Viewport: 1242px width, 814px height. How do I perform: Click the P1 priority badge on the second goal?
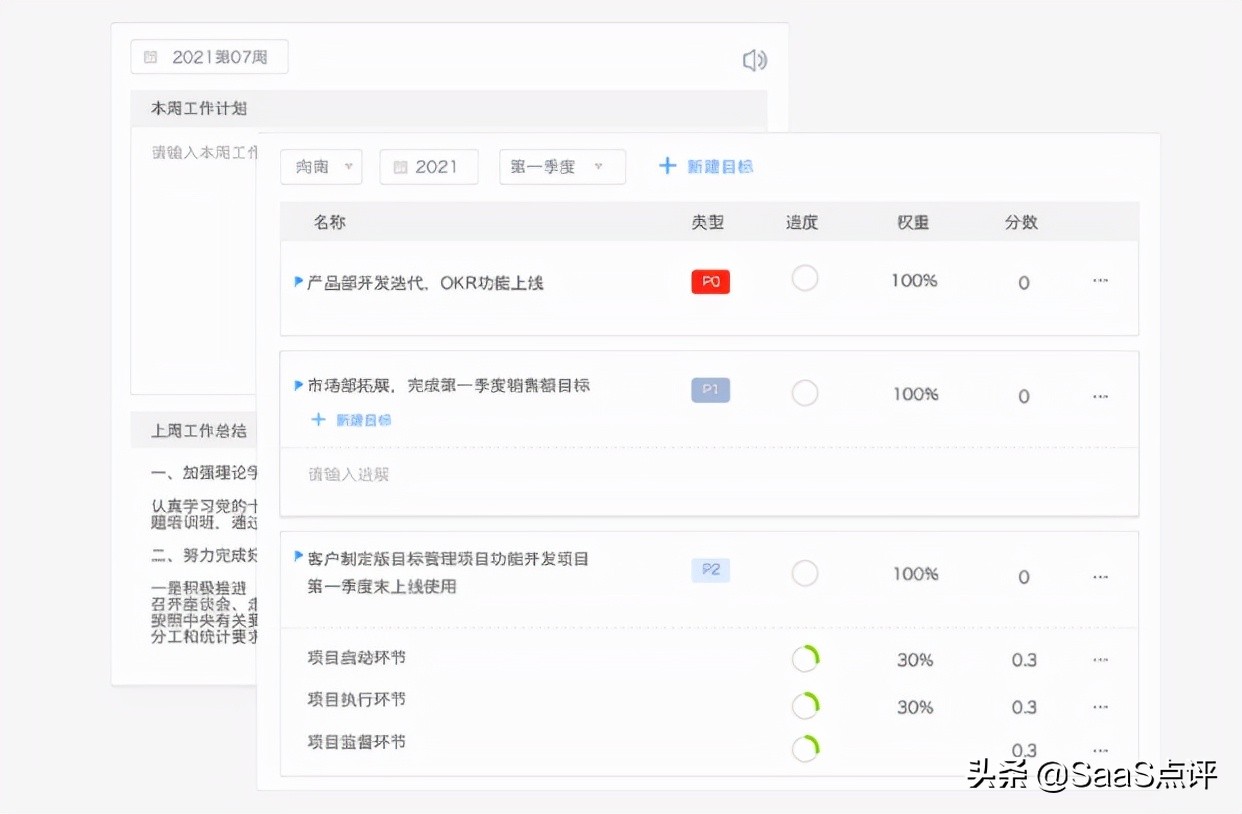click(709, 391)
